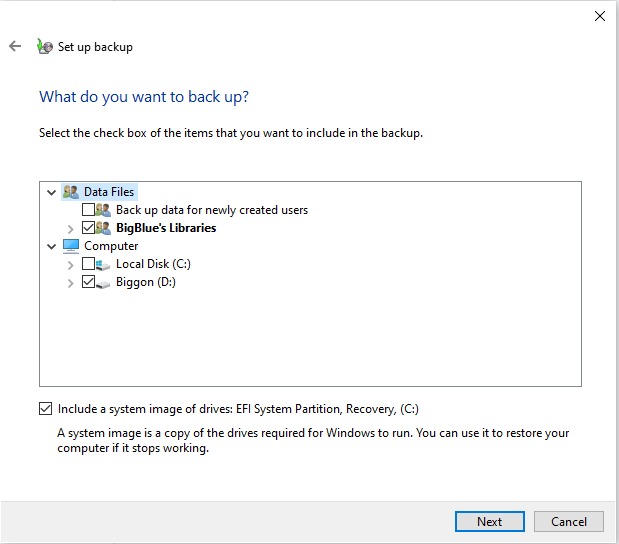Disable the include system image checkbox

[45, 409]
